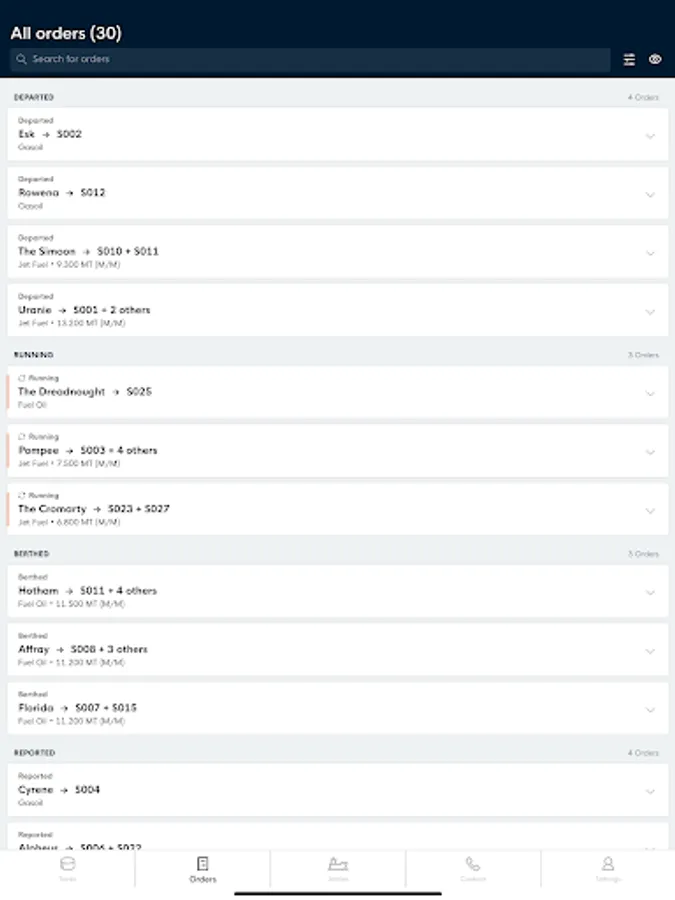Screen dimensions: 675x900
Task: Focus the Search for orders field
Action: click(310, 59)
